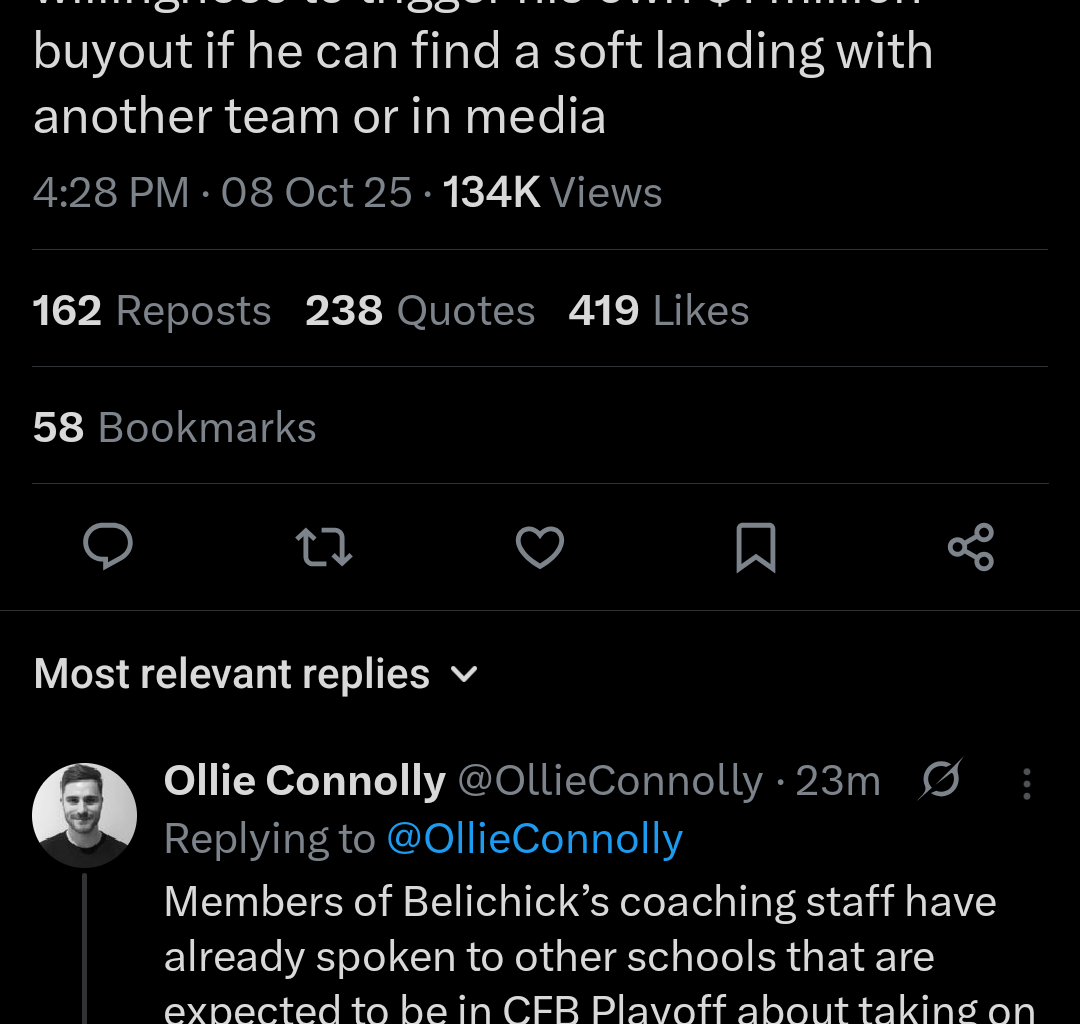Tap the Grok icon on Ollie's reply
The width and height of the screenshot is (1080, 1024).
click(x=940, y=780)
